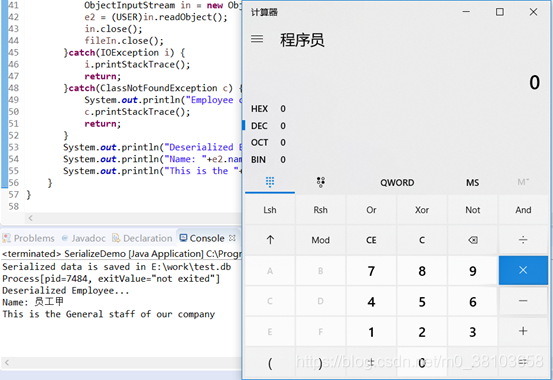Image resolution: width=553 pixels, height=380 pixels.
Task: Click the open parenthesis key
Action: point(270,362)
